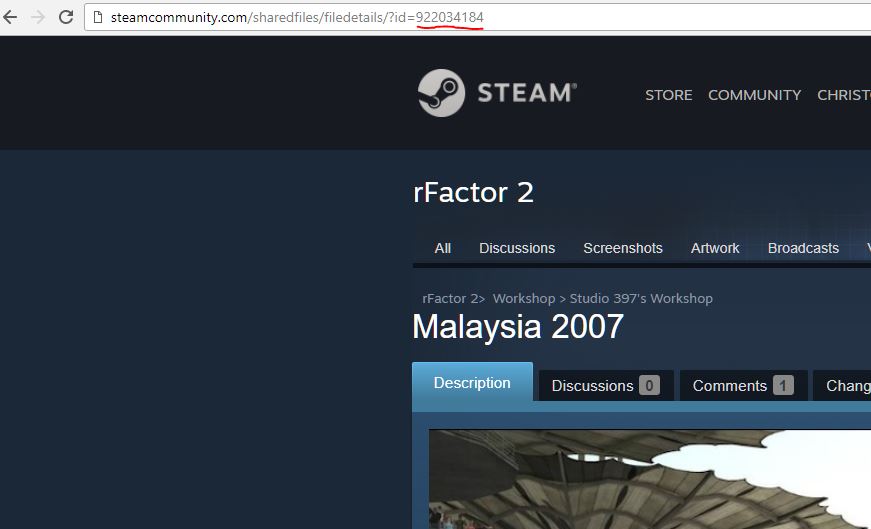This screenshot has height=529, width=871.
Task: Click the browser forward arrow
Action: point(38,17)
